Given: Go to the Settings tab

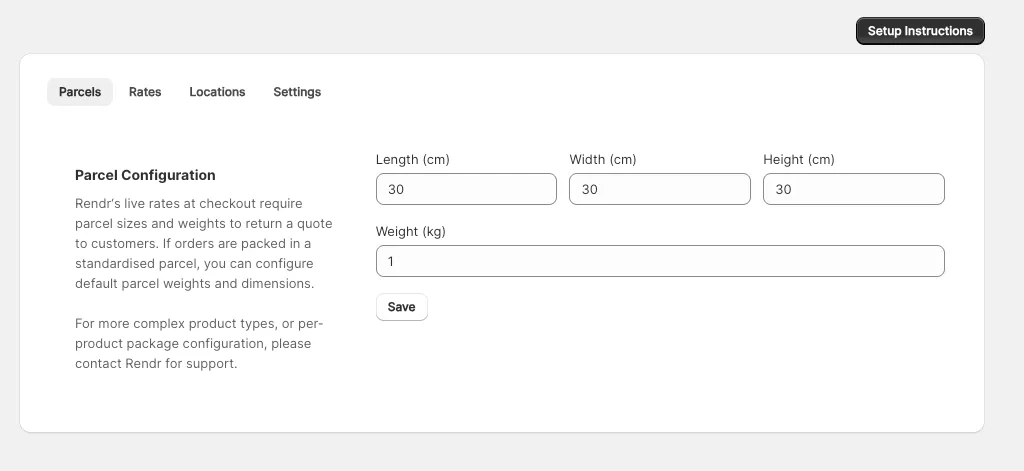Looking at the screenshot, I should [x=297, y=92].
